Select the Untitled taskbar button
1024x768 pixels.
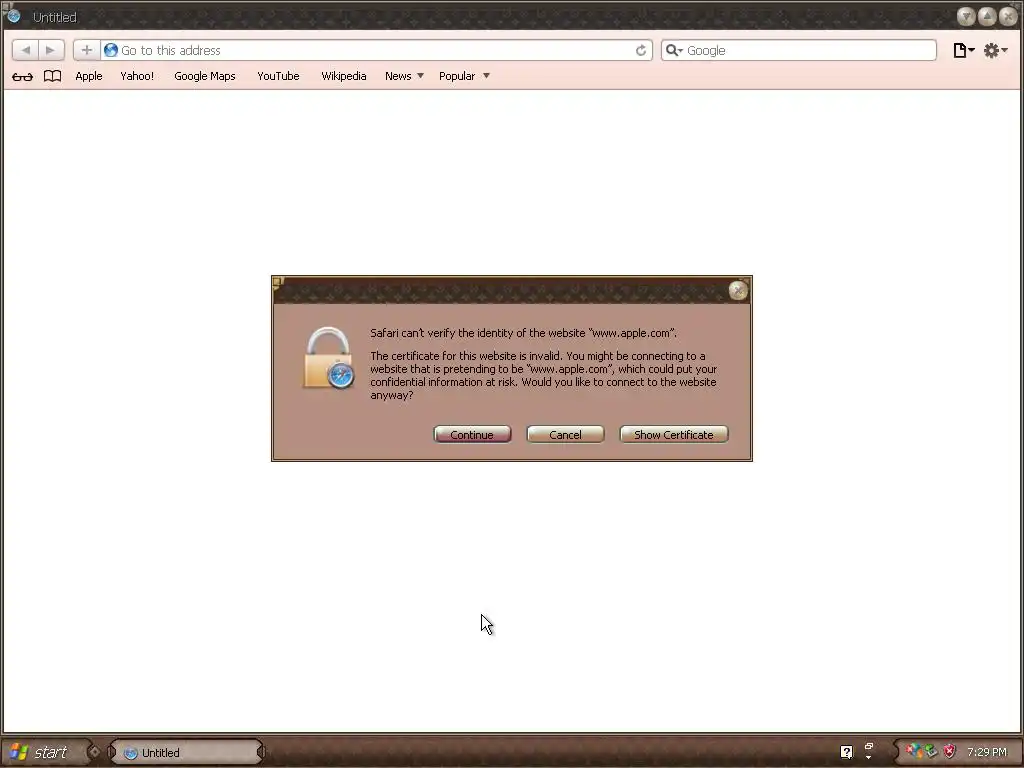click(186, 752)
